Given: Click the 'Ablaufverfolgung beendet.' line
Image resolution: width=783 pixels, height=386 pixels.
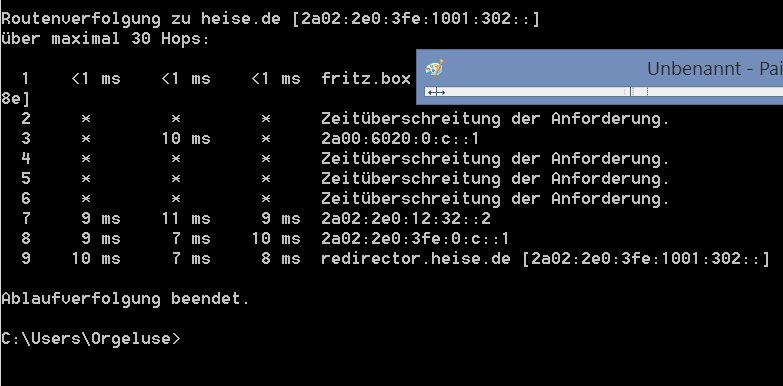Looking at the screenshot, I should [x=125, y=299].
